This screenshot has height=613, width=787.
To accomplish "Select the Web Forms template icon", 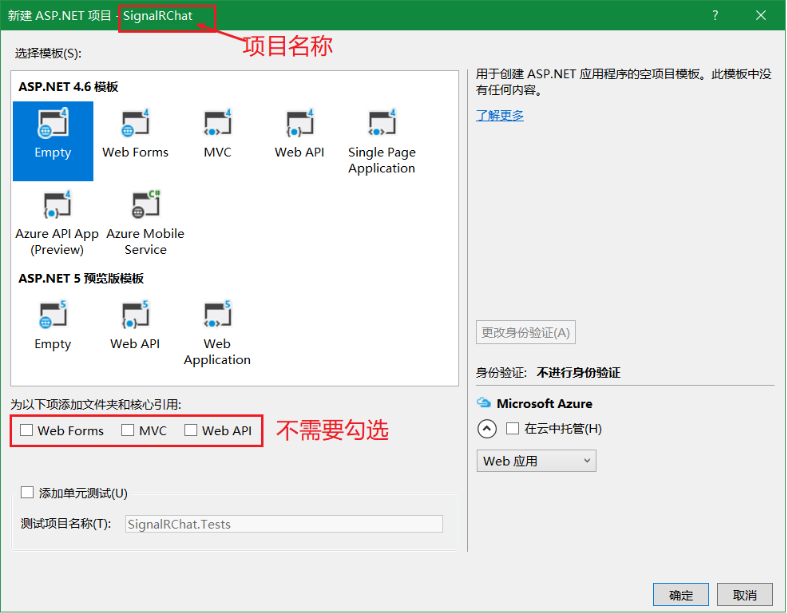I will tap(135, 124).
